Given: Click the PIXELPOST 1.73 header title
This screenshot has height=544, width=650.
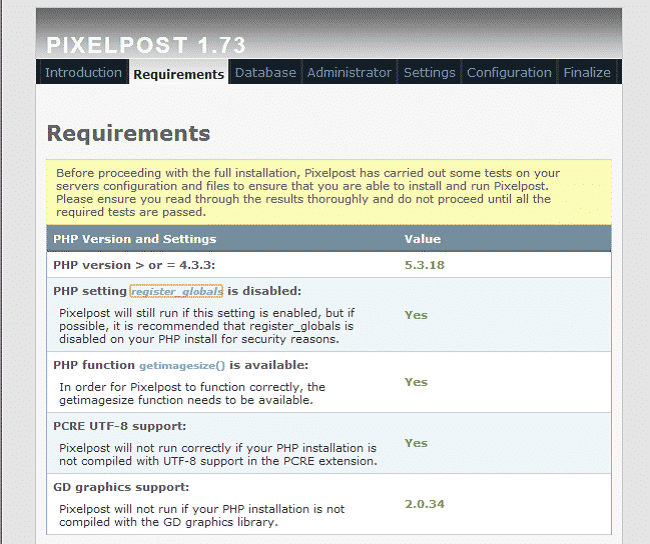Looking at the screenshot, I should pyautogui.click(x=146, y=45).
